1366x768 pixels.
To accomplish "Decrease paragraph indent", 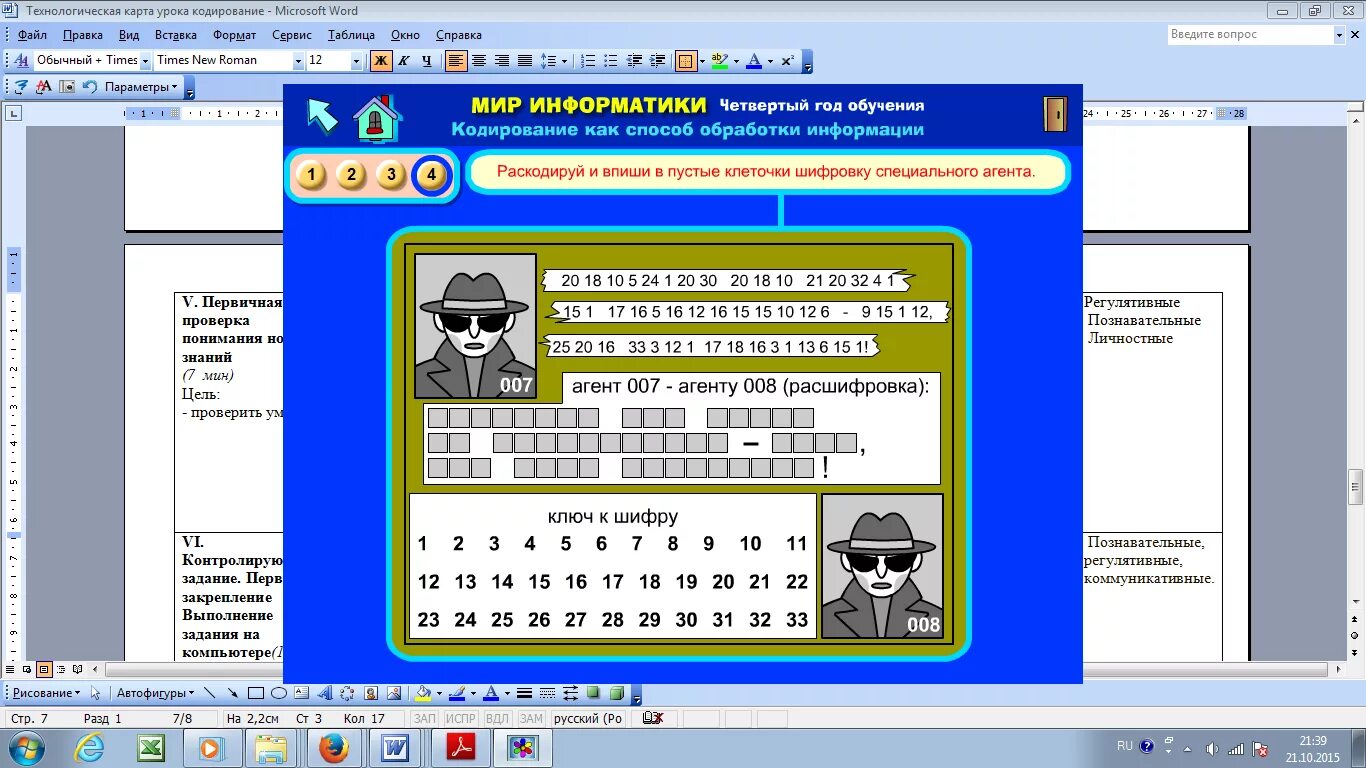I will (634, 61).
